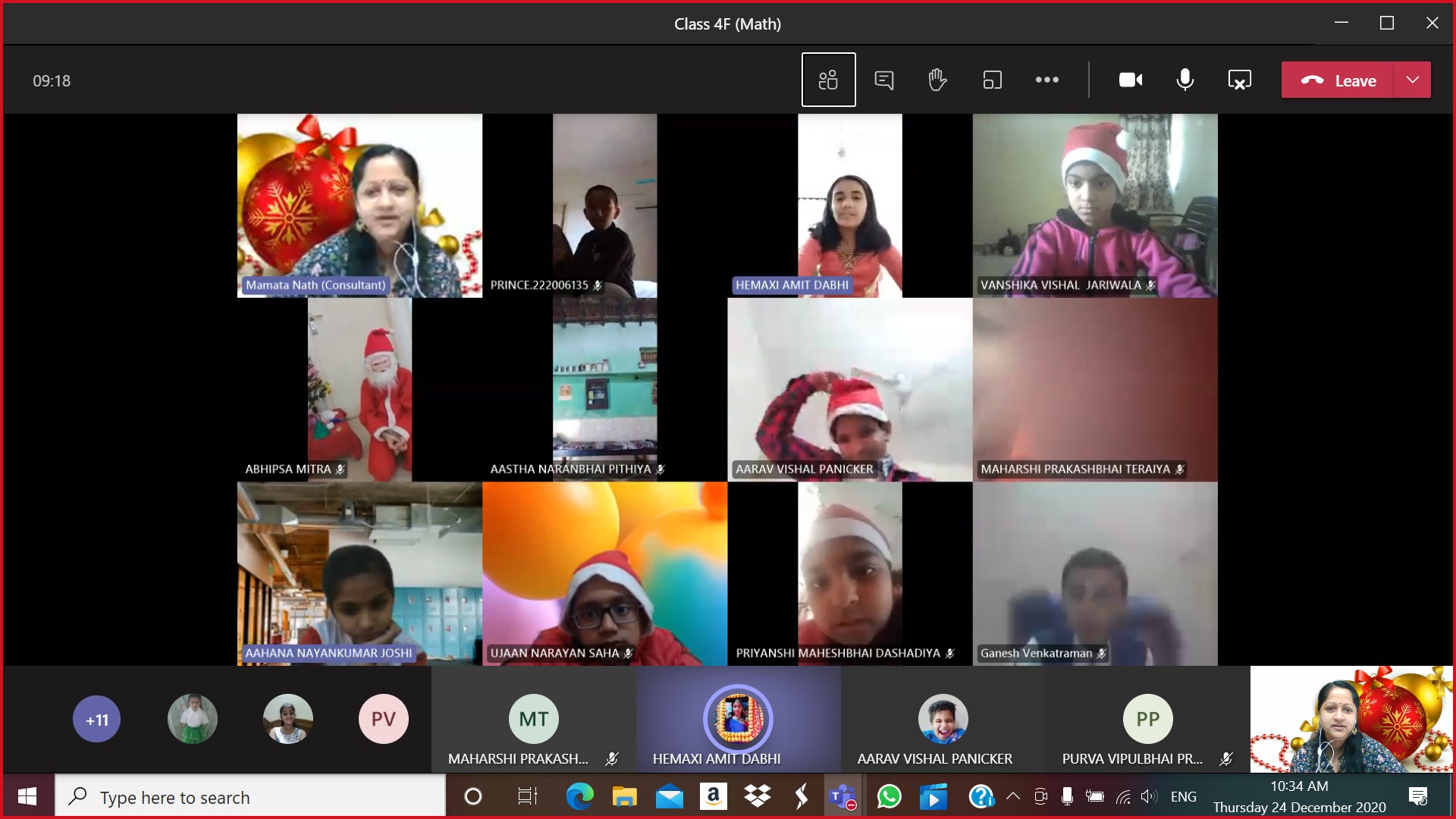The width and height of the screenshot is (1456, 819).
Task: Stop sharing screen icon
Action: 1239,80
